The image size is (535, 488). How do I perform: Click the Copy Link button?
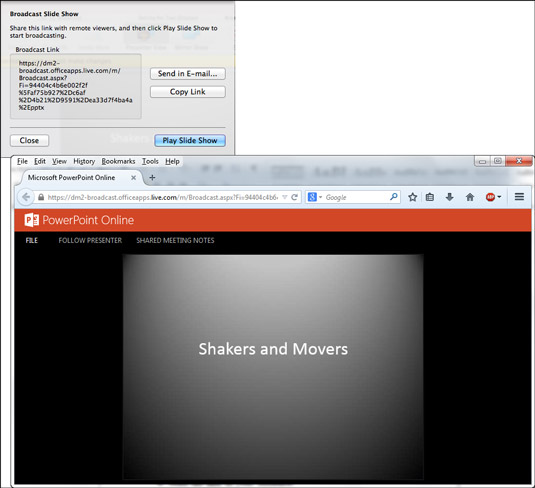[188, 92]
